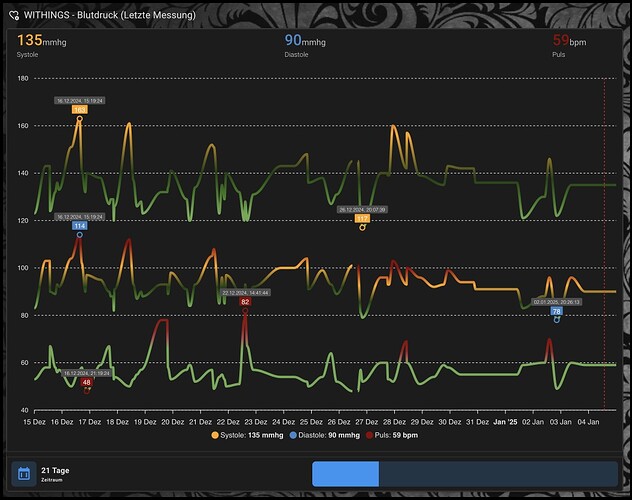Click the 40 y-axis label
The height and width of the screenshot is (500, 632).
[25, 410]
